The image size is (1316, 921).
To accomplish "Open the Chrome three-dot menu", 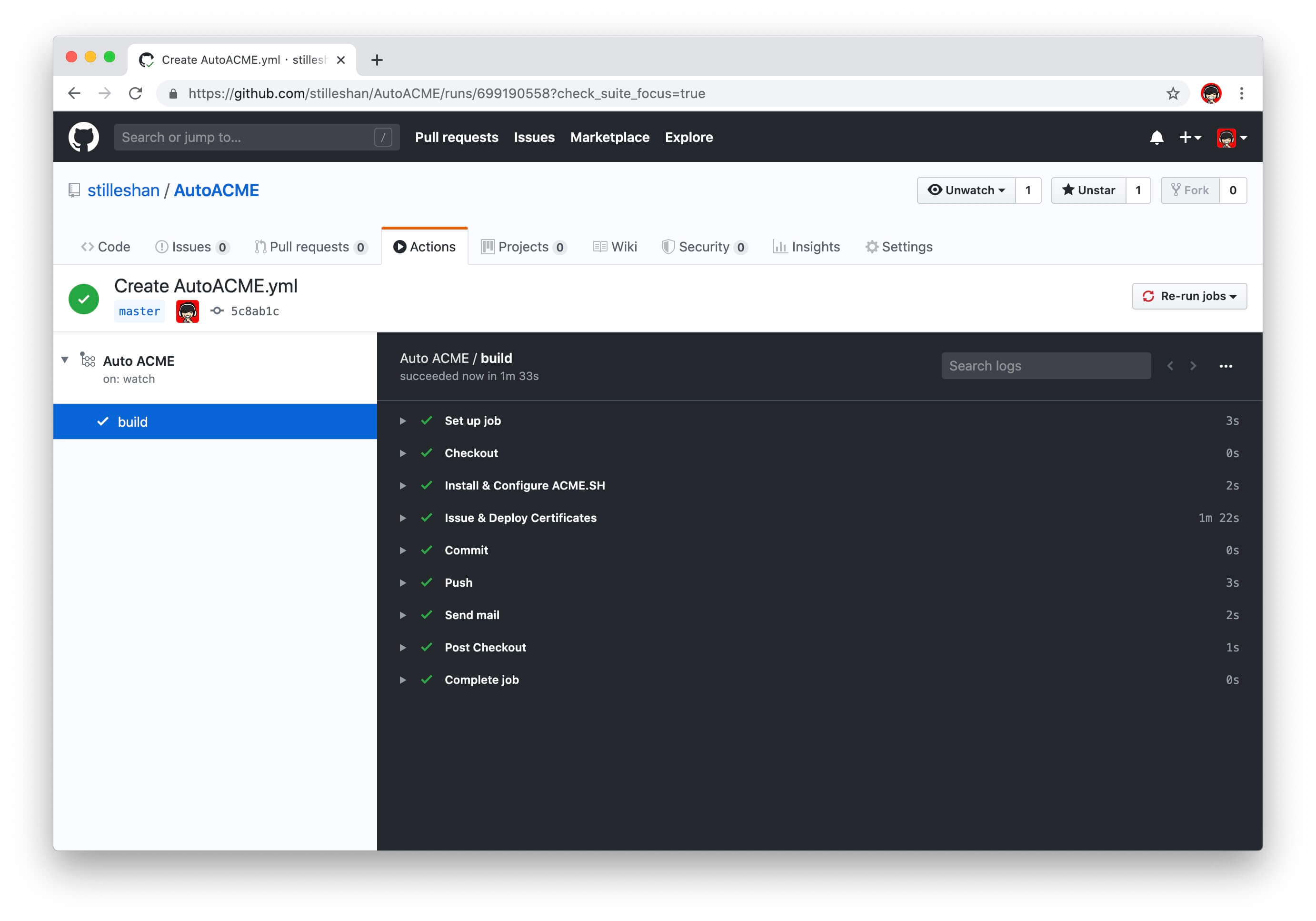I will pos(1242,93).
